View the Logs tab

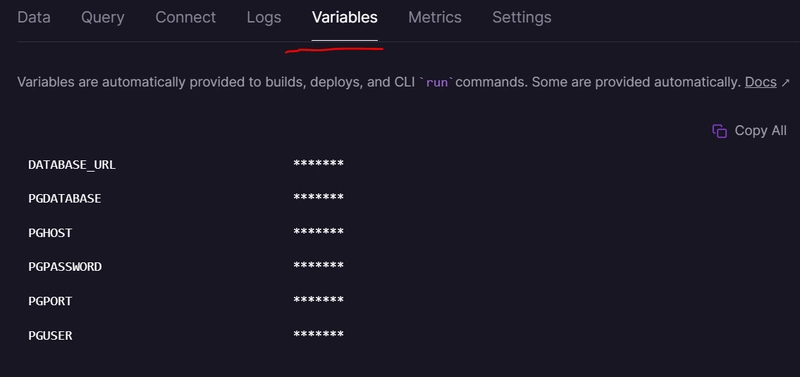tap(264, 17)
